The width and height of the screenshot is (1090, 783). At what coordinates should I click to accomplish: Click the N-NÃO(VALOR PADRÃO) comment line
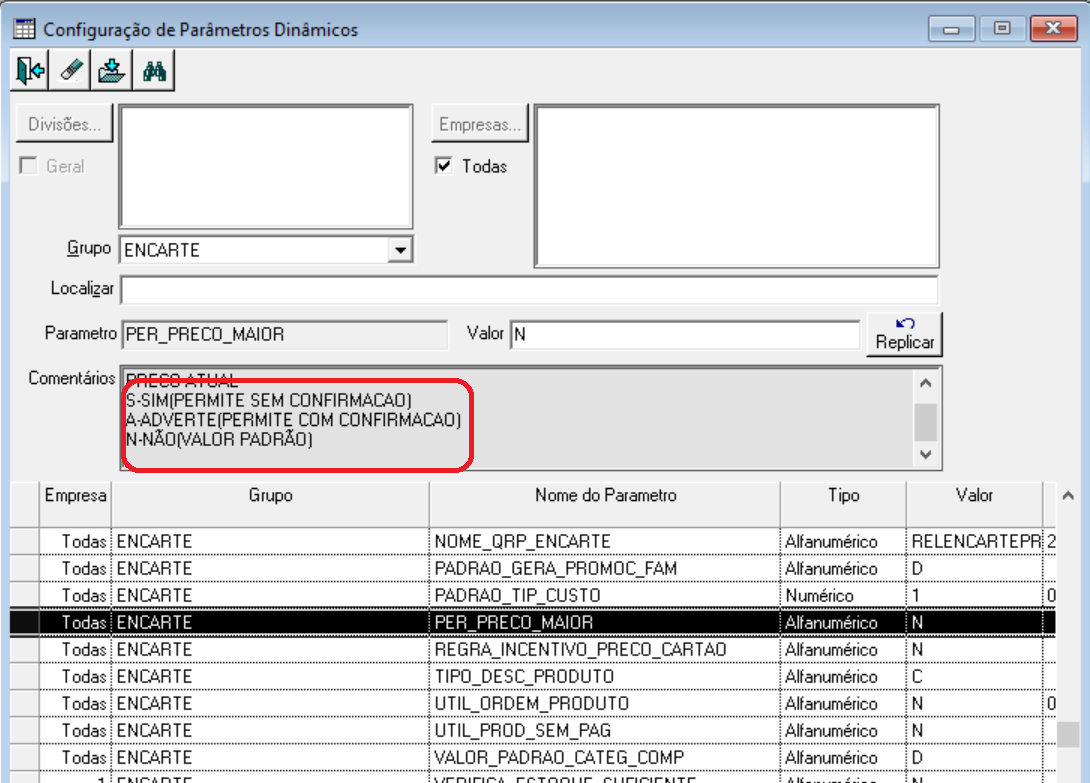tap(219, 439)
